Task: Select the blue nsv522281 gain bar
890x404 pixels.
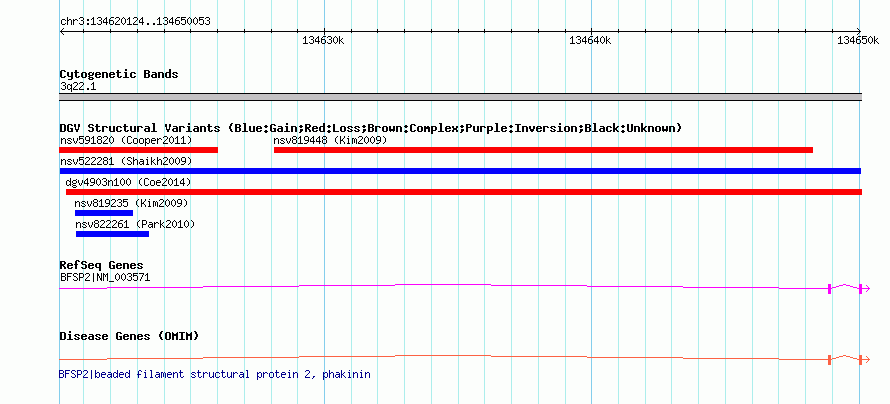Action: click(460, 171)
